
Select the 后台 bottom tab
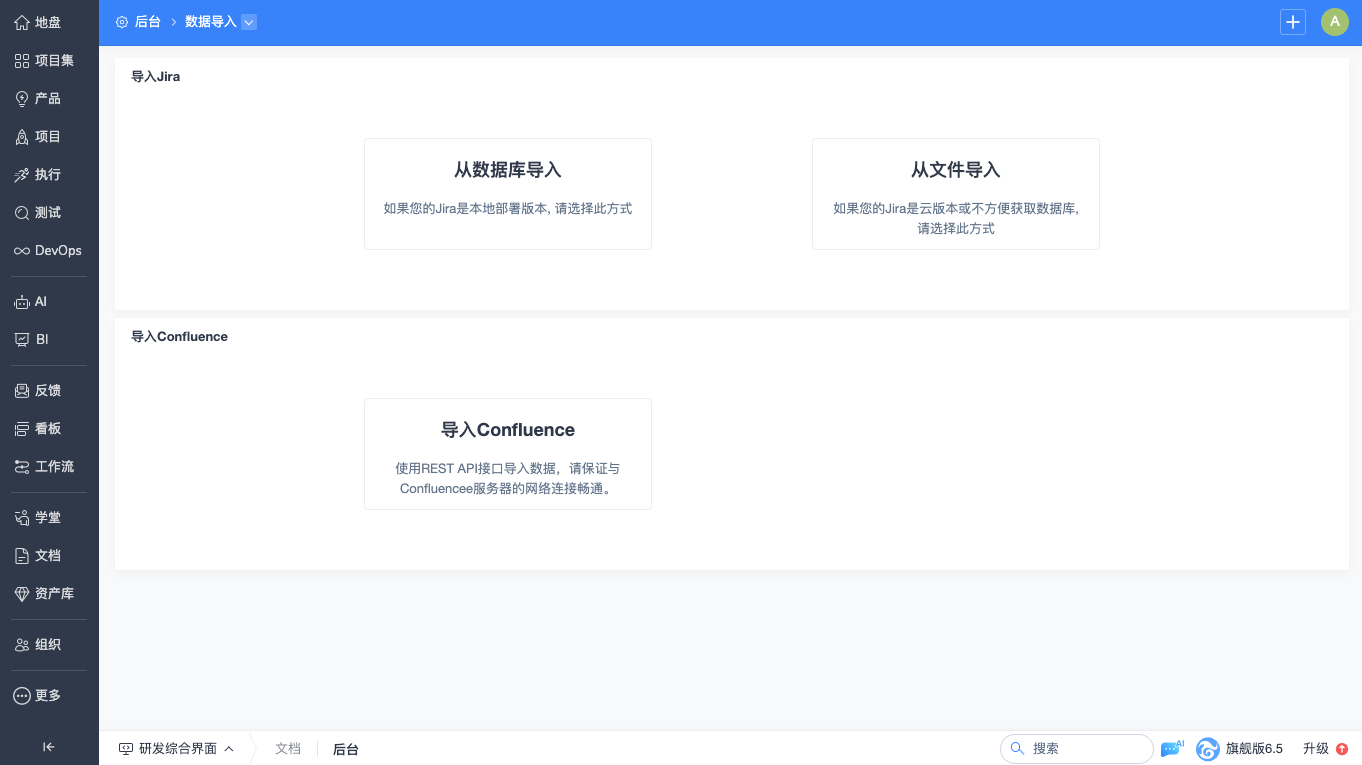click(345, 749)
